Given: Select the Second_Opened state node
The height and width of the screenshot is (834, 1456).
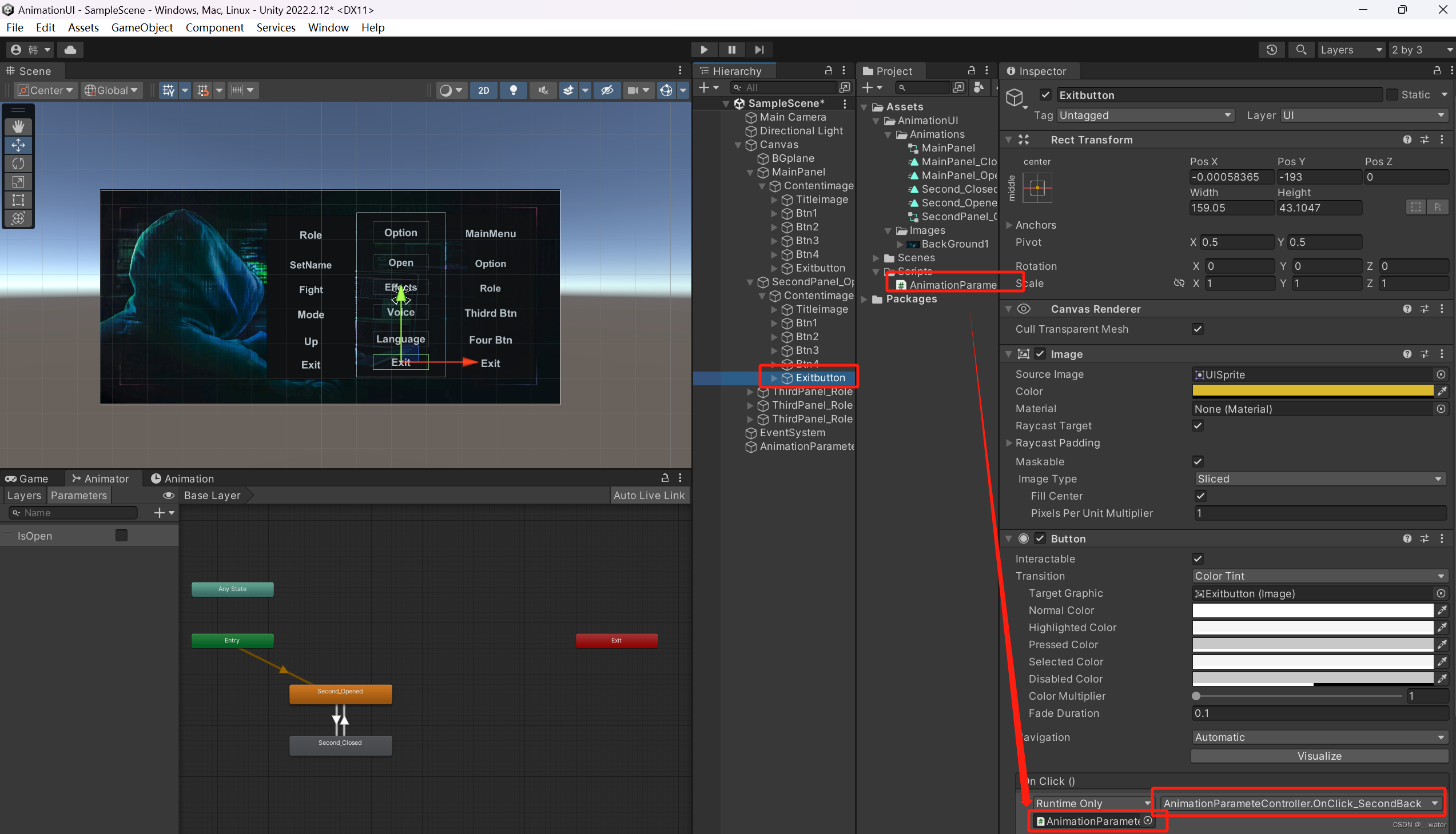Looking at the screenshot, I should [x=340, y=693].
